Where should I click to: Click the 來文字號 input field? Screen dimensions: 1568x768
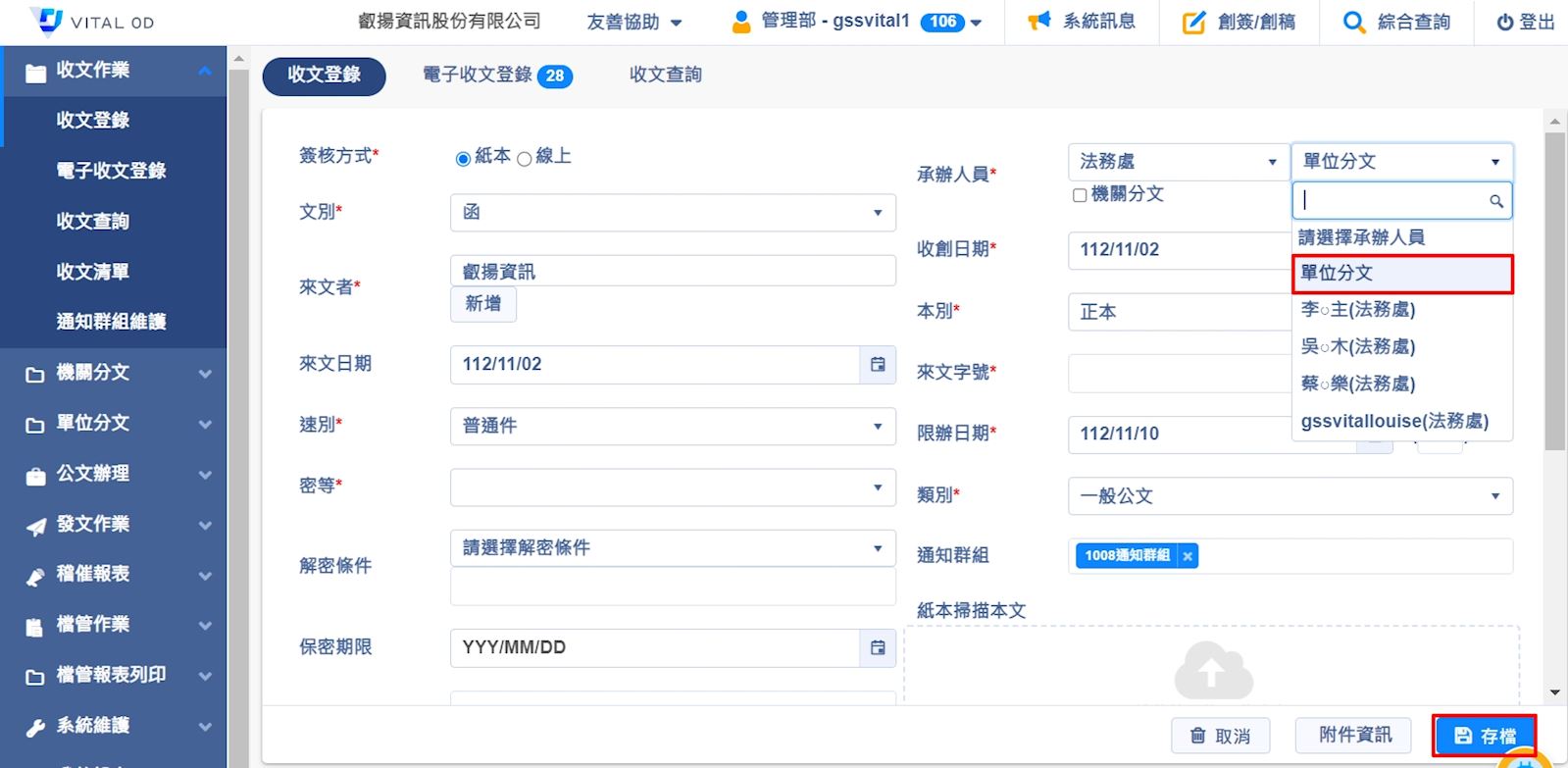1179,374
